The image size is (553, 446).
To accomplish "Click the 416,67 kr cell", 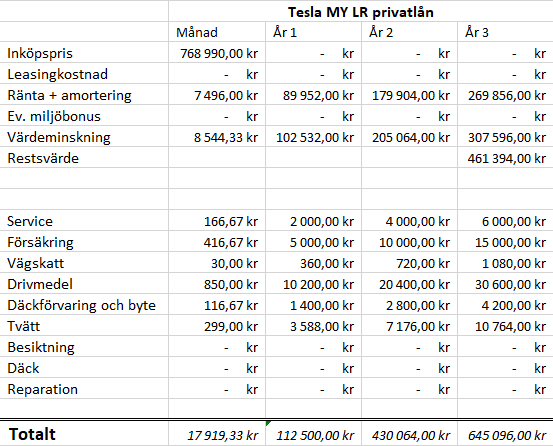I will tap(217, 242).
